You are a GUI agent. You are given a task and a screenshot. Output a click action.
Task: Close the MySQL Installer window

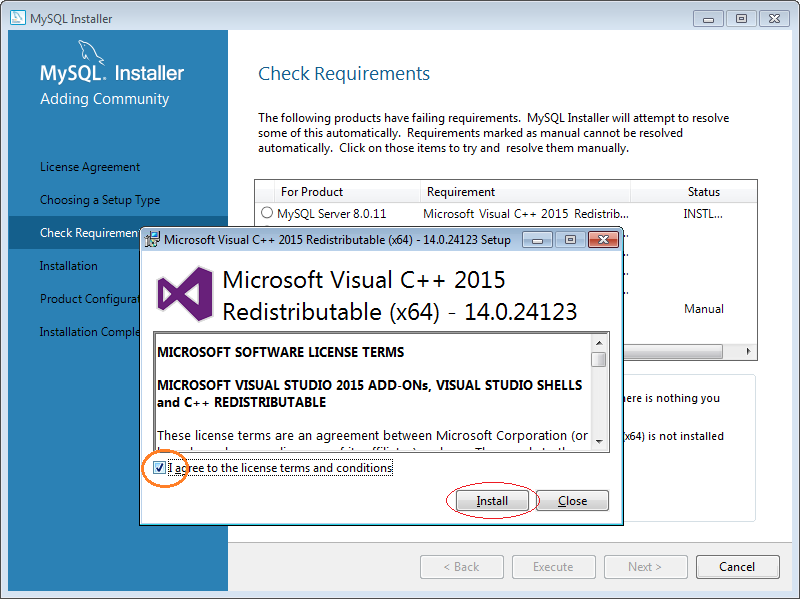point(774,19)
